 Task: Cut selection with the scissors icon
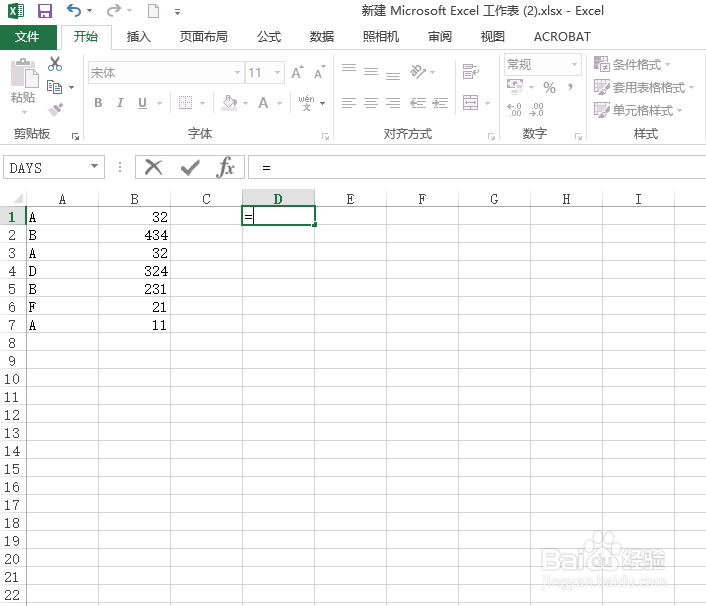[x=55, y=64]
